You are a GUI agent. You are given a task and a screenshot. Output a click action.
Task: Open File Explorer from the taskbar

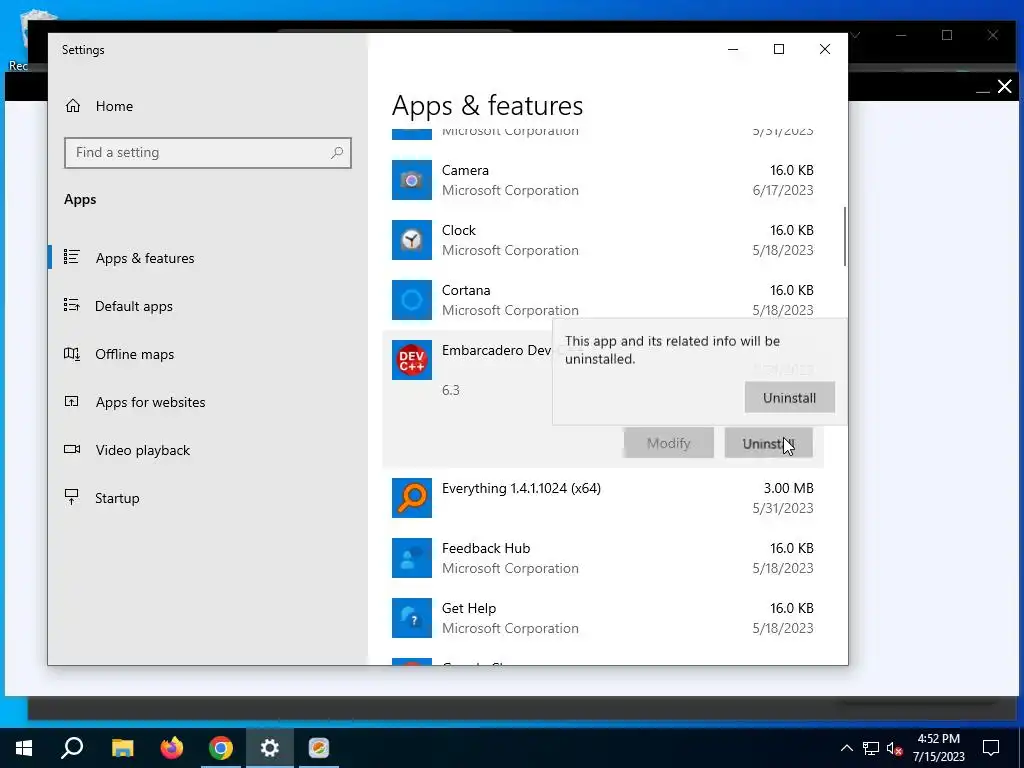click(122, 748)
